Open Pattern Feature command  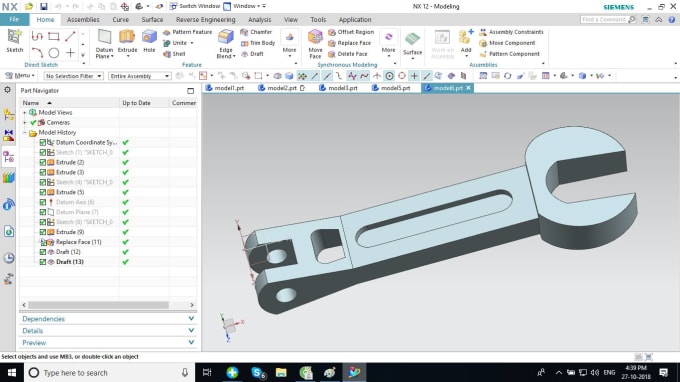tap(187, 32)
